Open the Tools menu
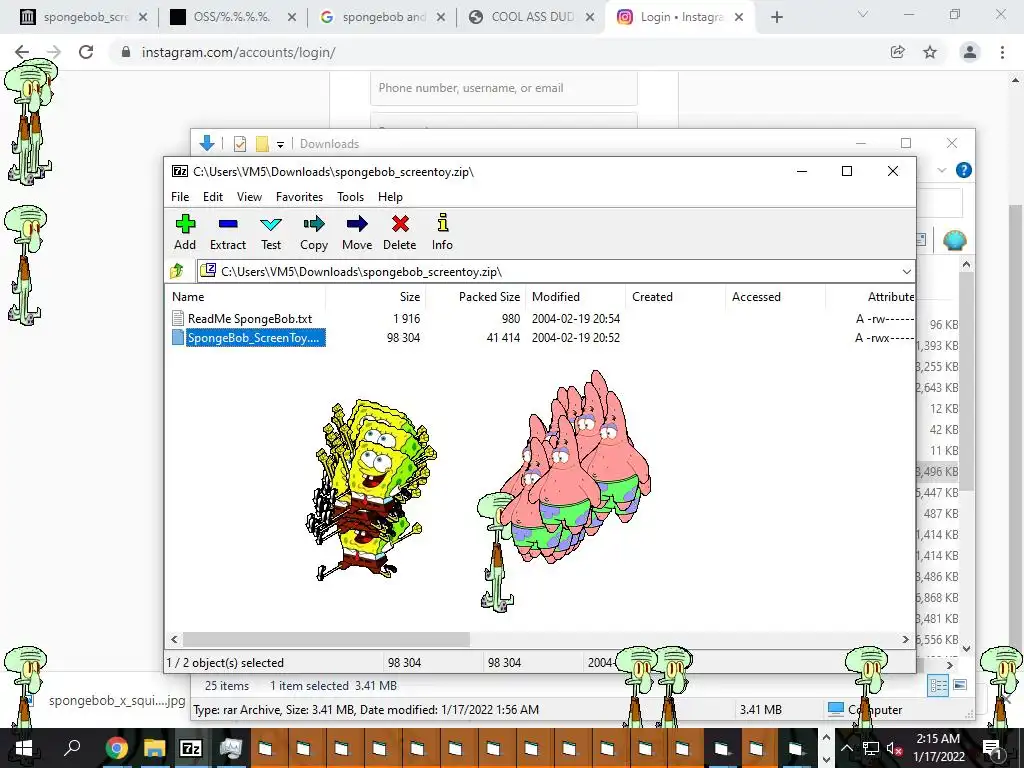Screen dimensions: 1024x768 [x=350, y=197]
